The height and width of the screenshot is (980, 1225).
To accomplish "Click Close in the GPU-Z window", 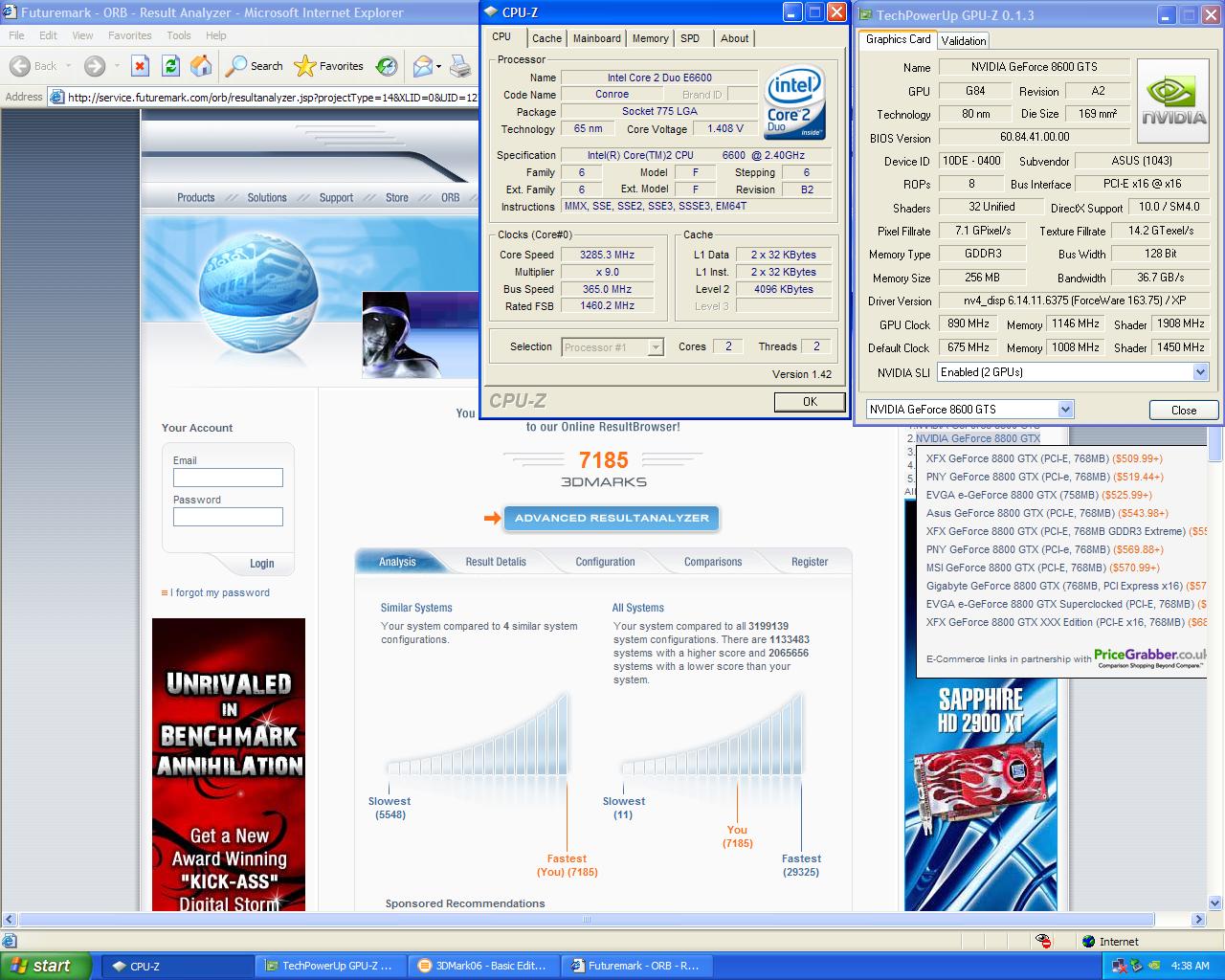I will pos(1184,410).
